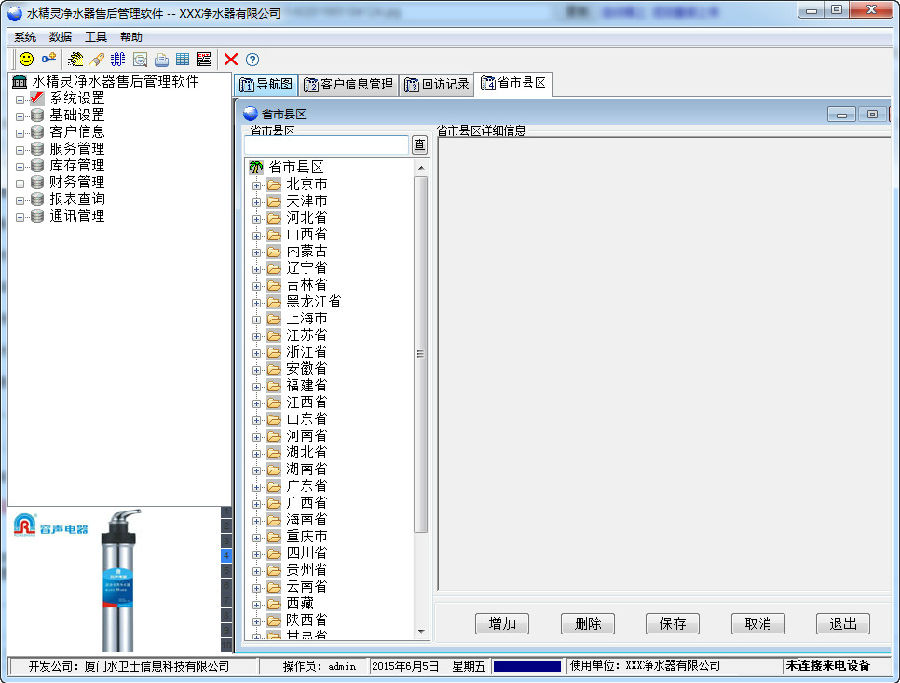Switch to the 导航图 tab

click(266, 84)
